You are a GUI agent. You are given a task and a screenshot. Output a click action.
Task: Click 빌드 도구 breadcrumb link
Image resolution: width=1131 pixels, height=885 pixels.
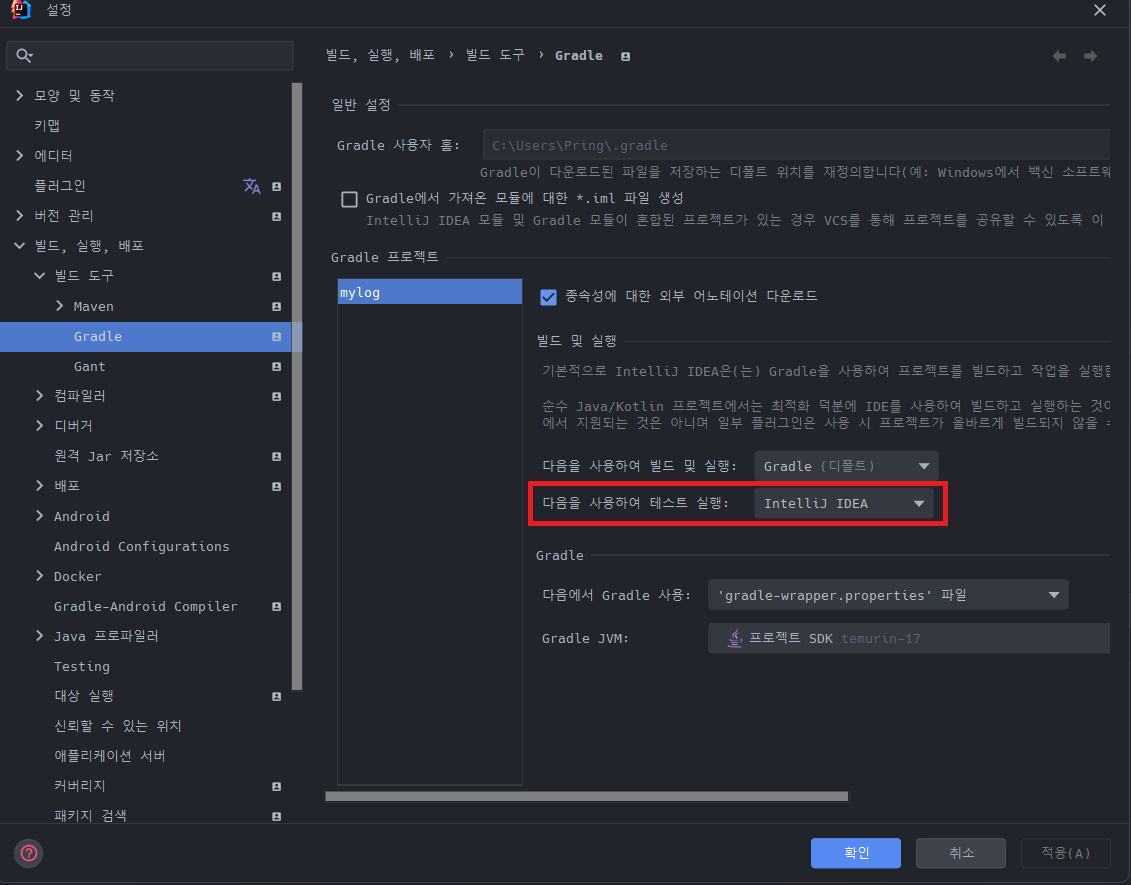495,55
